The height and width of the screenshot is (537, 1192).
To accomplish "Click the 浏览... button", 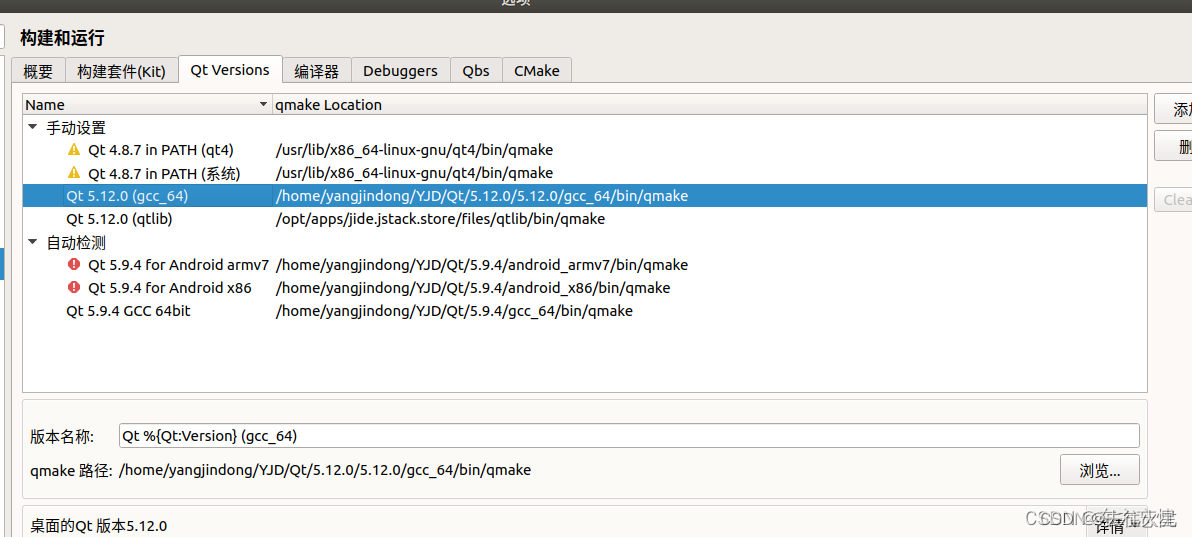I will coord(1100,470).
